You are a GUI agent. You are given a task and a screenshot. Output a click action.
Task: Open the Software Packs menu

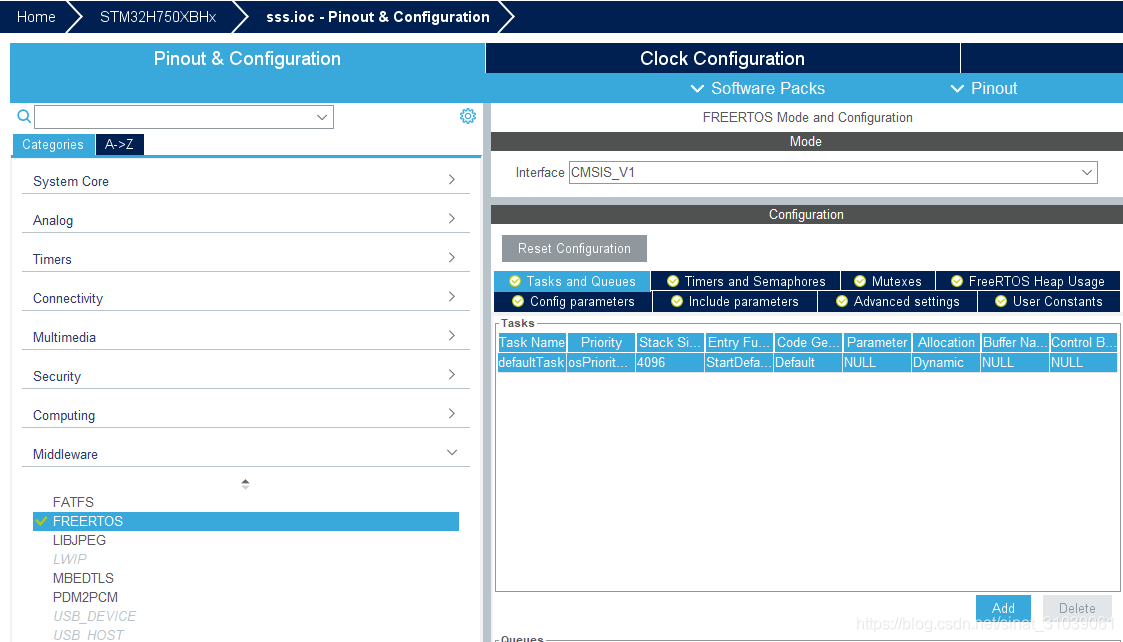758,88
